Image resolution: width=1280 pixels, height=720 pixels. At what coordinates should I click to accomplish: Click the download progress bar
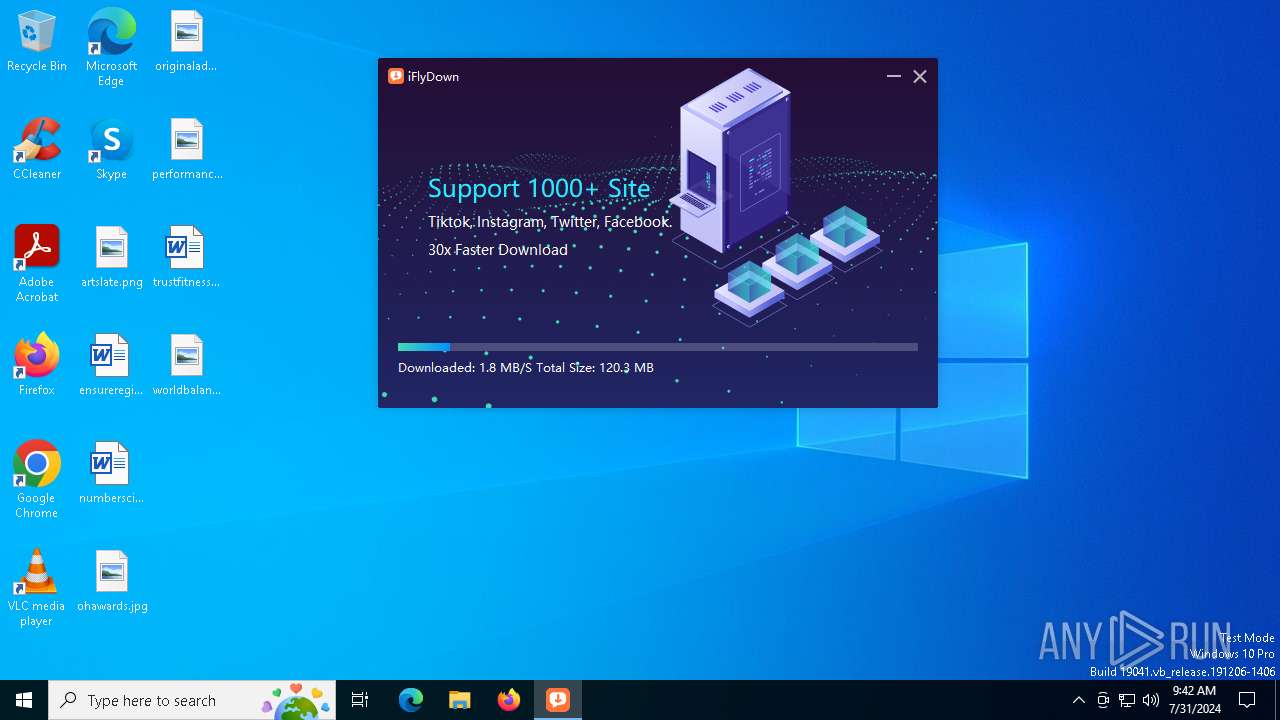(658, 347)
